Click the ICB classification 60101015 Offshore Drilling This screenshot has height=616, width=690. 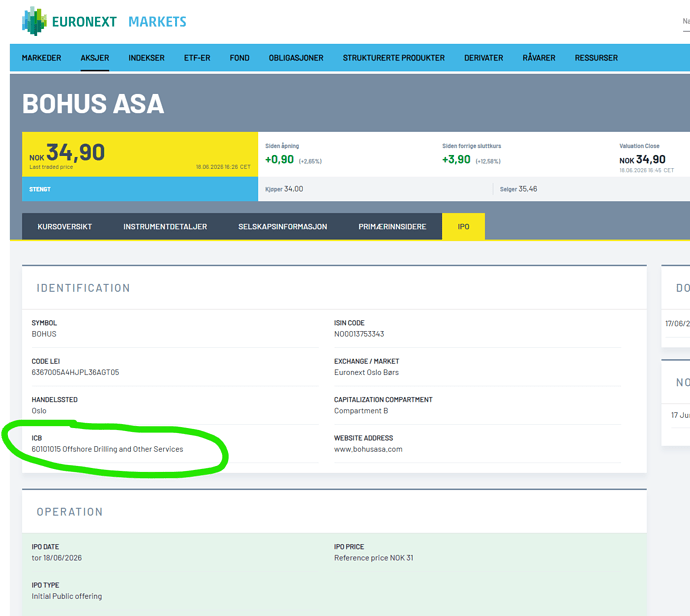(x=107, y=449)
